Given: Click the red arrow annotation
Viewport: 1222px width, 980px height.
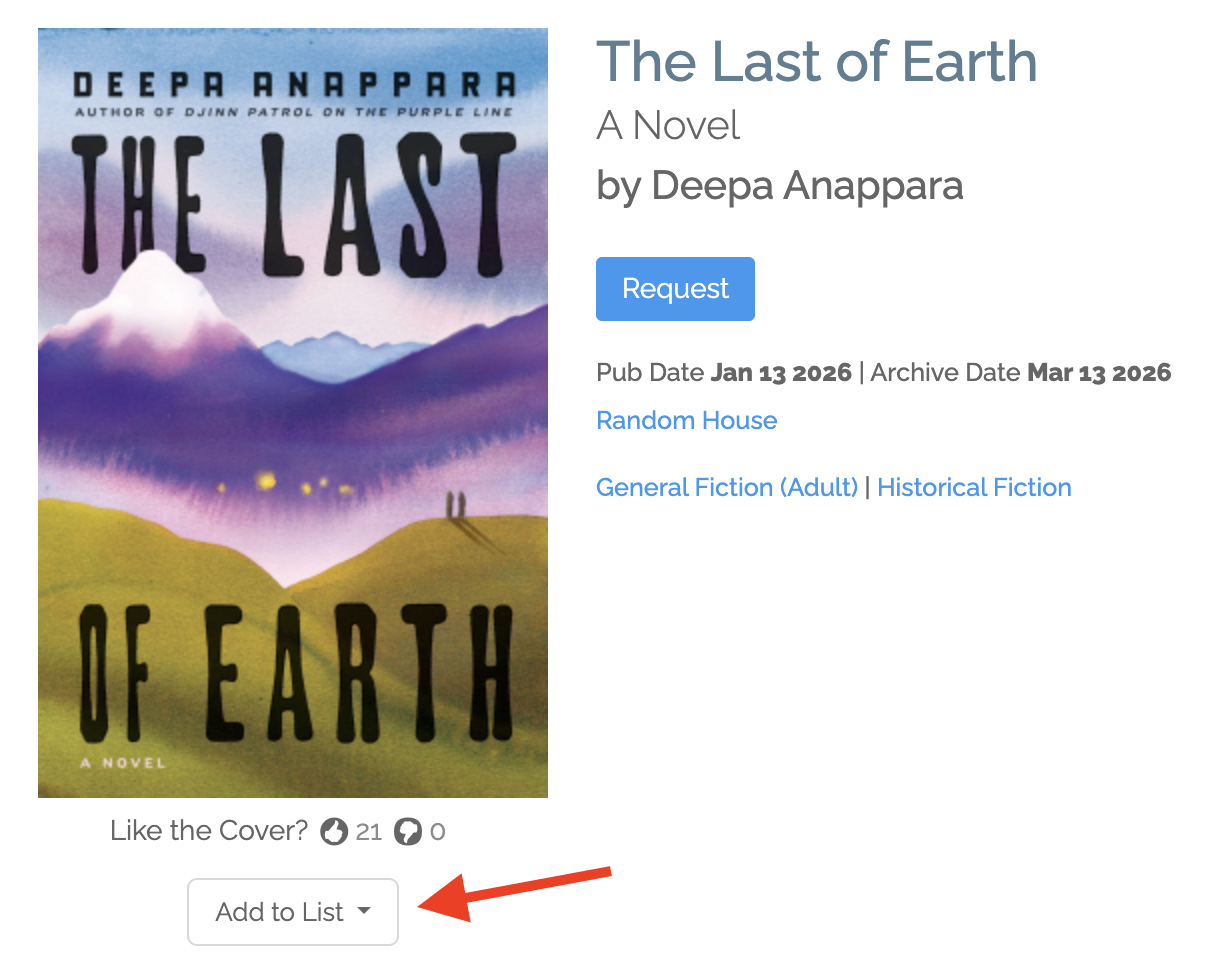Looking at the screenshot, I should click(514, 892).
